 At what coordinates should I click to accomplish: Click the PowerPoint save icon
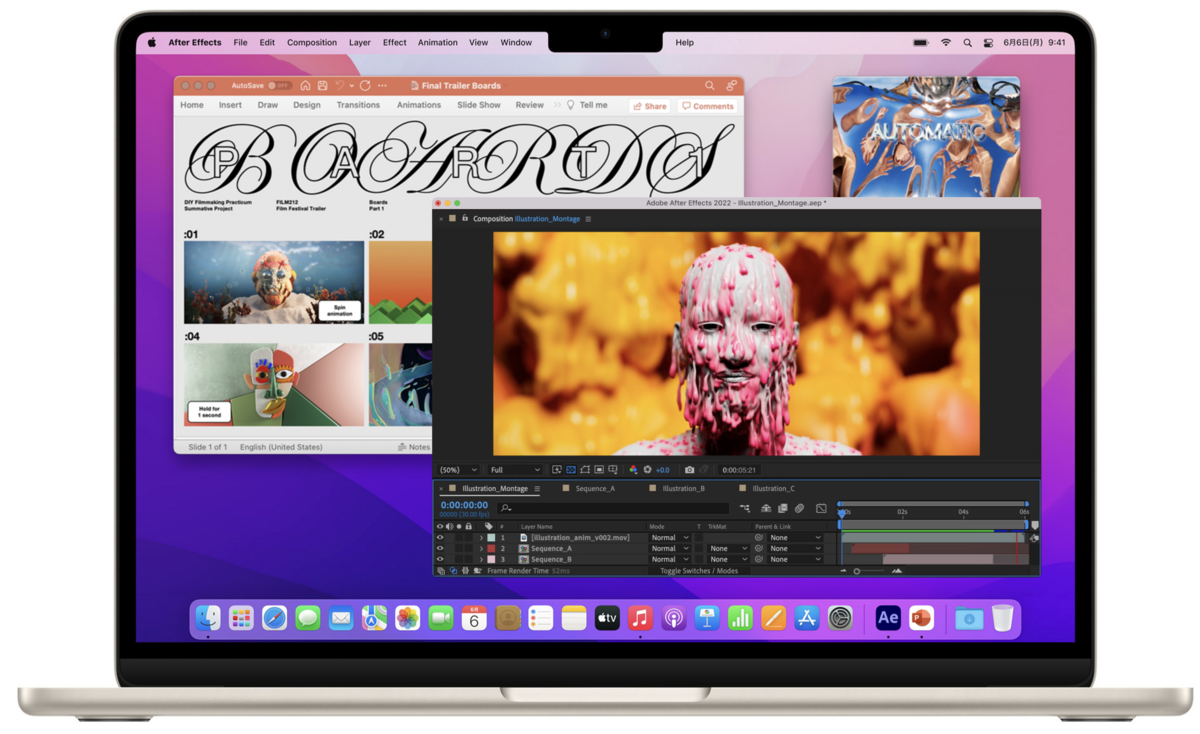coord(322,86)
